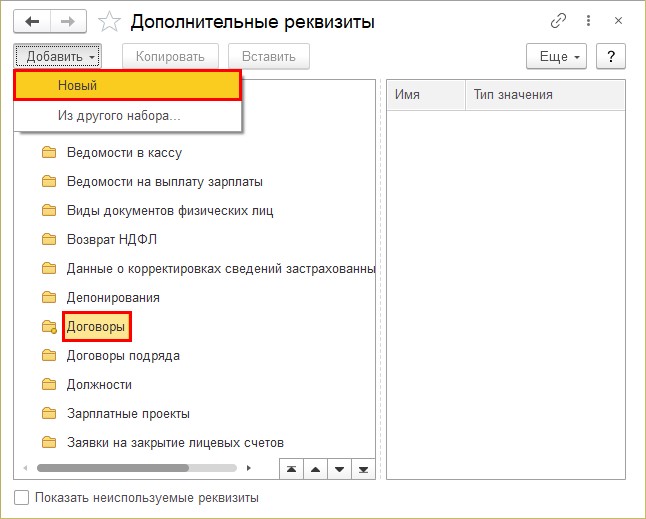Click the back navigation arrow
646x519 pixels.
point(32,21)
